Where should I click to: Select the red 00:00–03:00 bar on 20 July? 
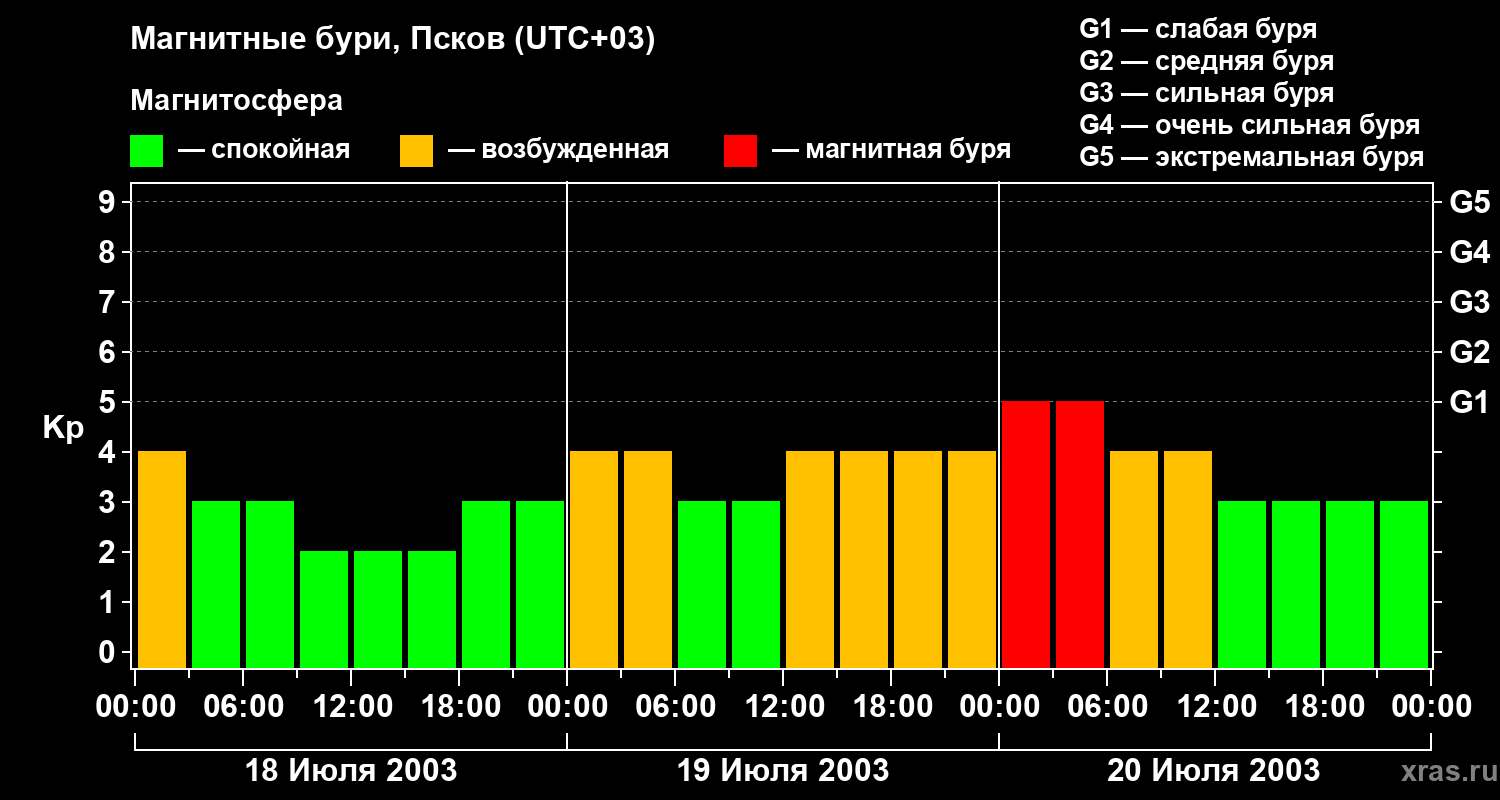(x=1026, y=534)
